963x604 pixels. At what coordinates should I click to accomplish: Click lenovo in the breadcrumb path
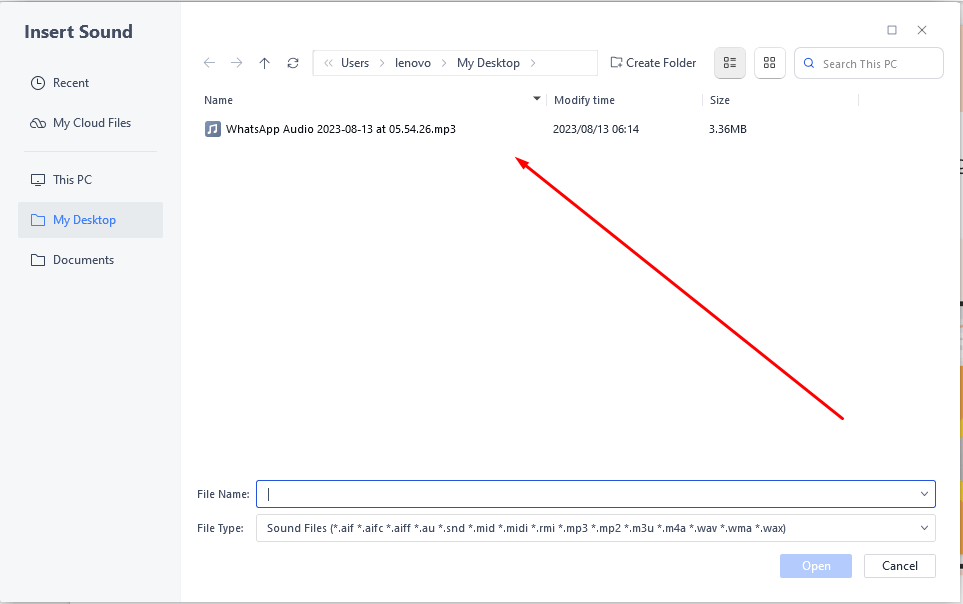(413, 62)
